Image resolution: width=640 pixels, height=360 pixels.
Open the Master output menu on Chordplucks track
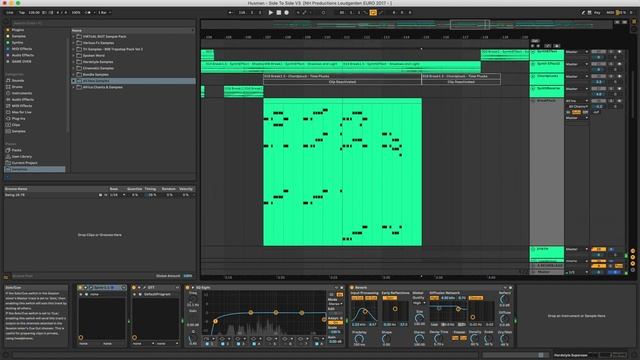(577, 76)
